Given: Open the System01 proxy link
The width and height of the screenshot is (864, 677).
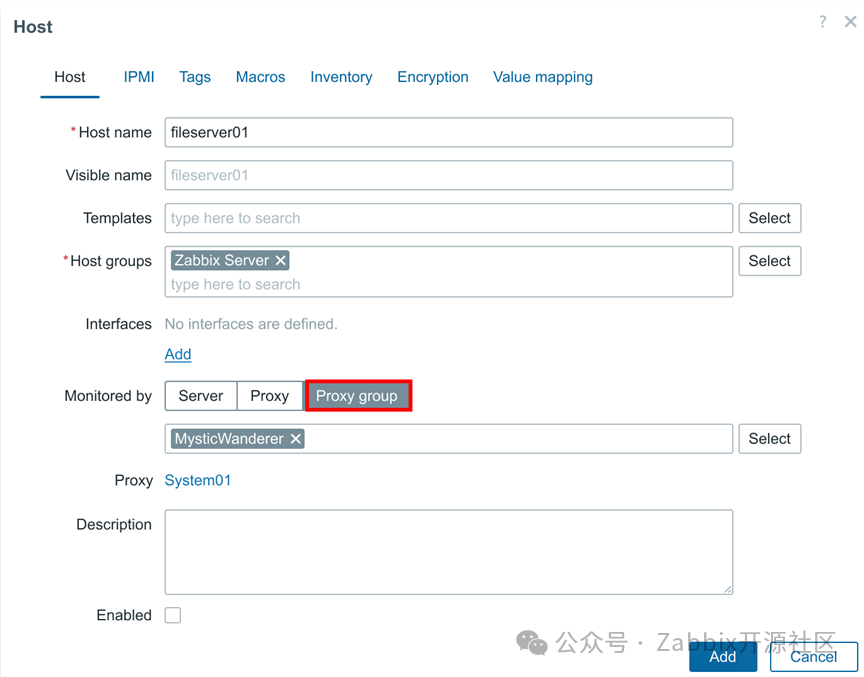Looking at the screenshot, I should pyautogui.click(x=198, y=480).
